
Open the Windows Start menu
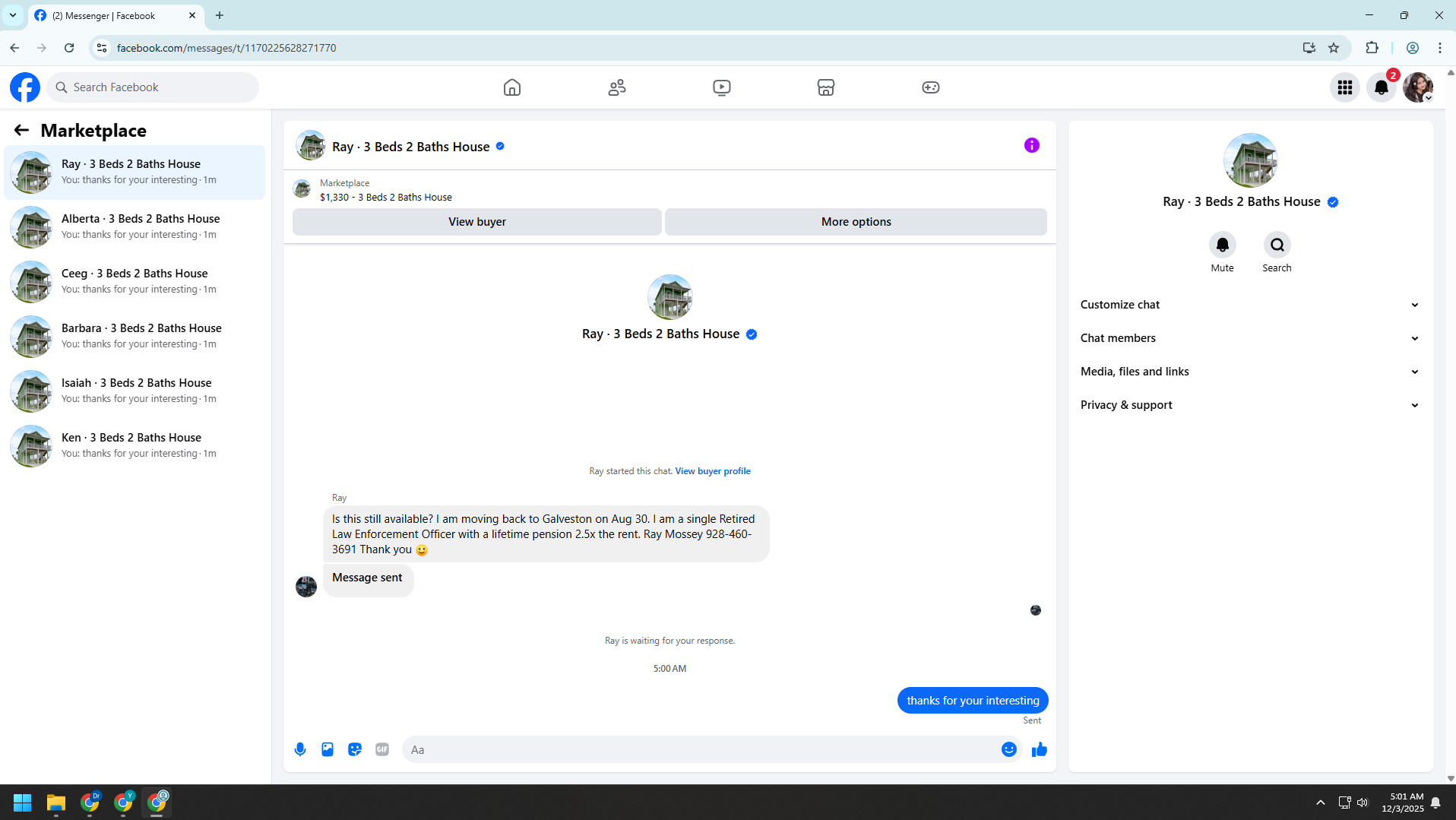[x=23, y=803]
